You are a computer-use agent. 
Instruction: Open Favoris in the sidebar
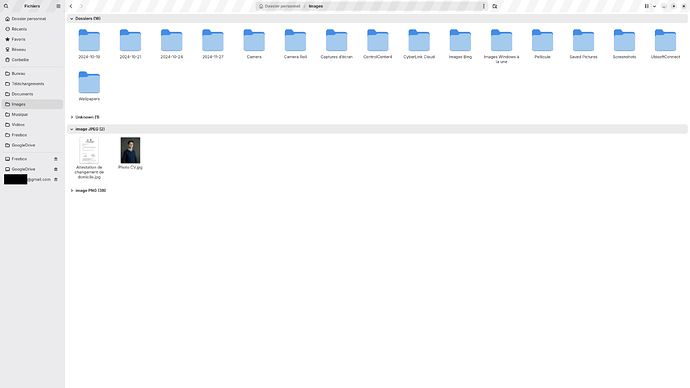[x=33, y=39]
